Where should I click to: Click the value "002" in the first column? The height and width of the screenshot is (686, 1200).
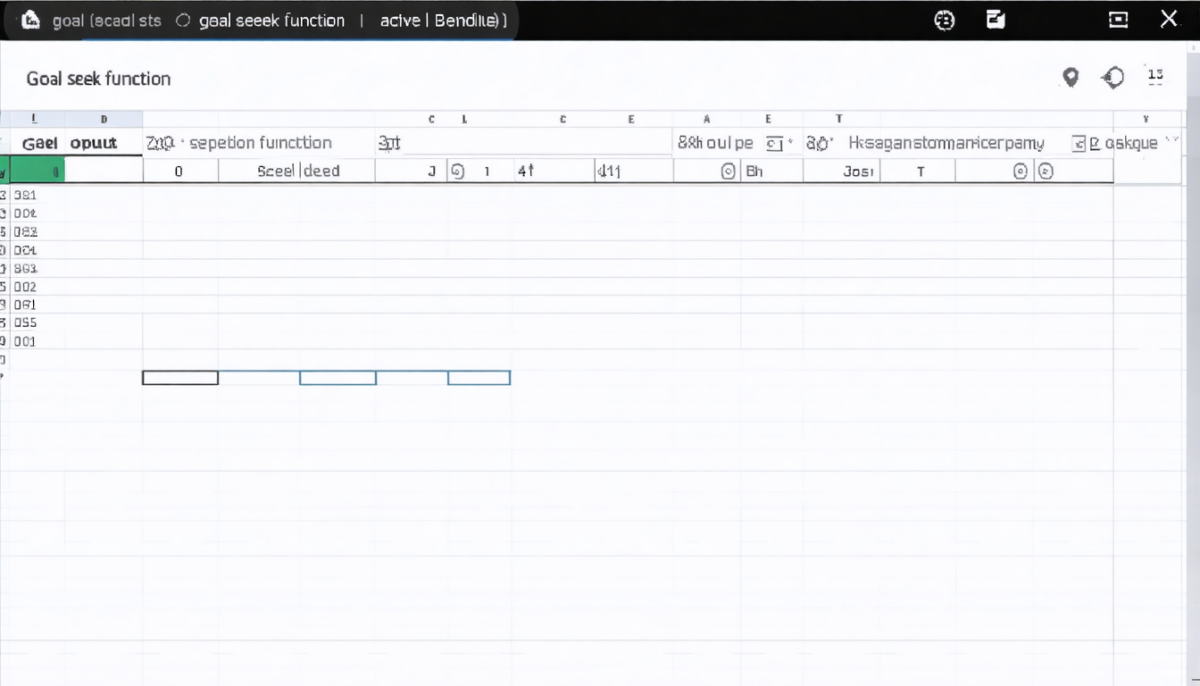pos(25,286)
